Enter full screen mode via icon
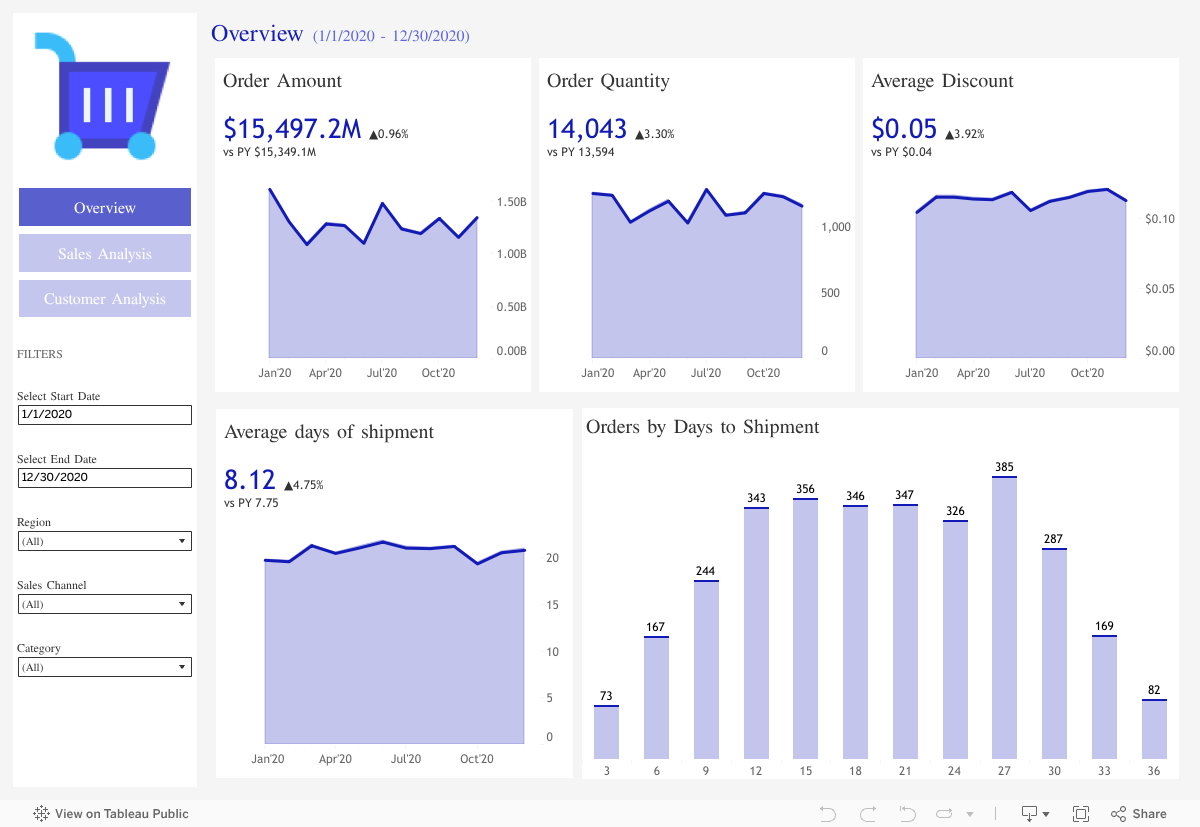The width and height of the screenshot is (1200, 827). (1081, 814)
